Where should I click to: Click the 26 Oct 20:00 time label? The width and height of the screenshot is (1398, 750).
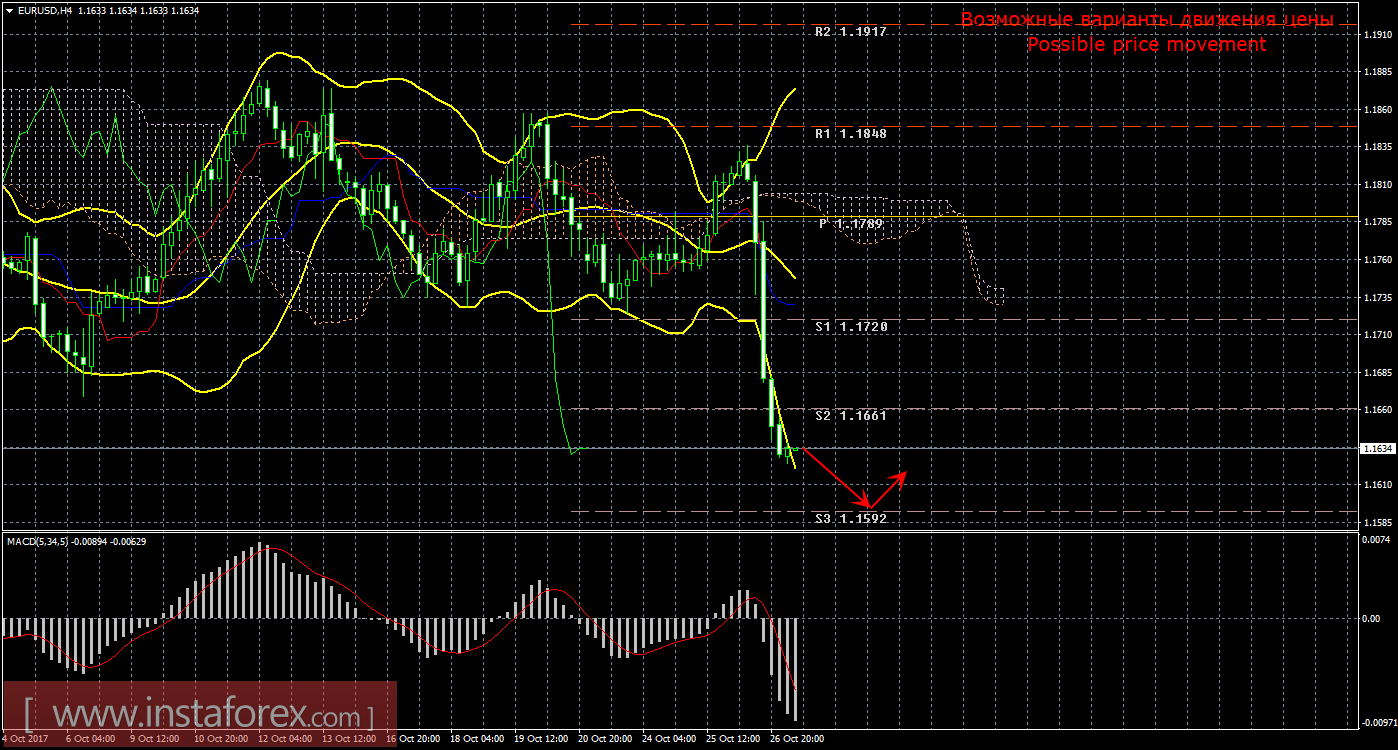click(x=798, y=739)
